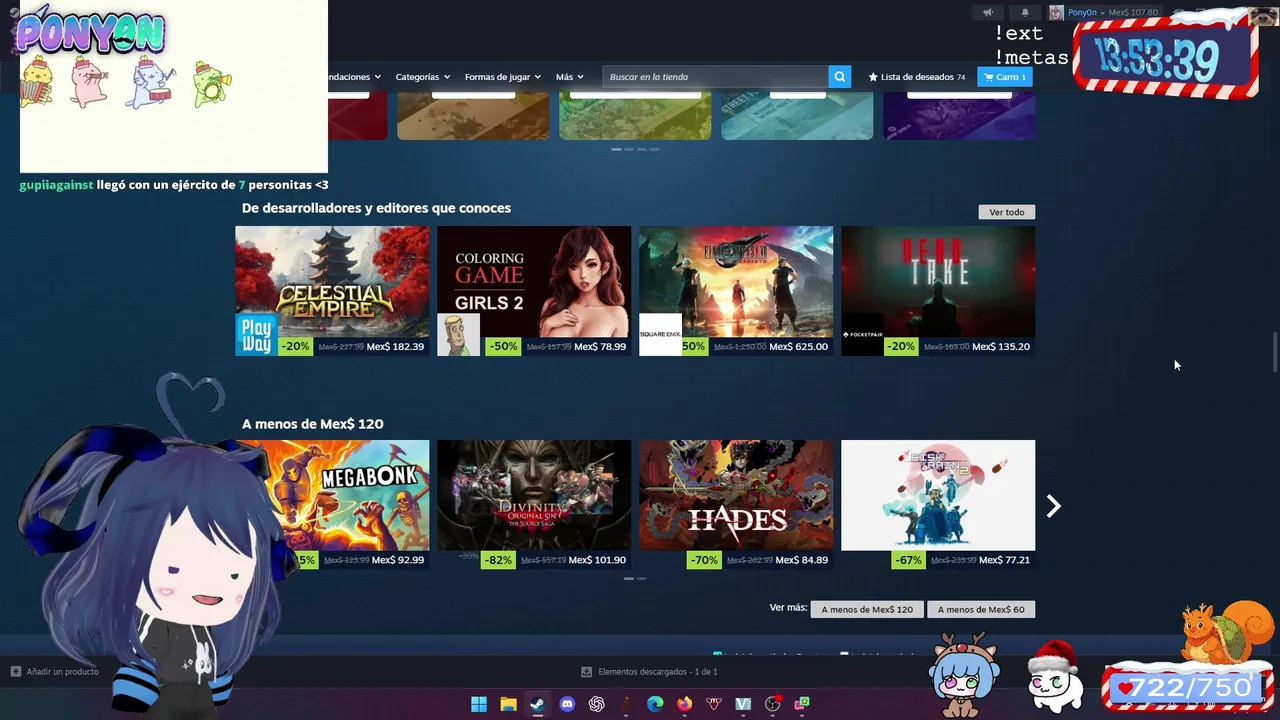Click the taskbar icon with the red badge
This screenshot has width=1280, height=720.
tap(772, 704)
